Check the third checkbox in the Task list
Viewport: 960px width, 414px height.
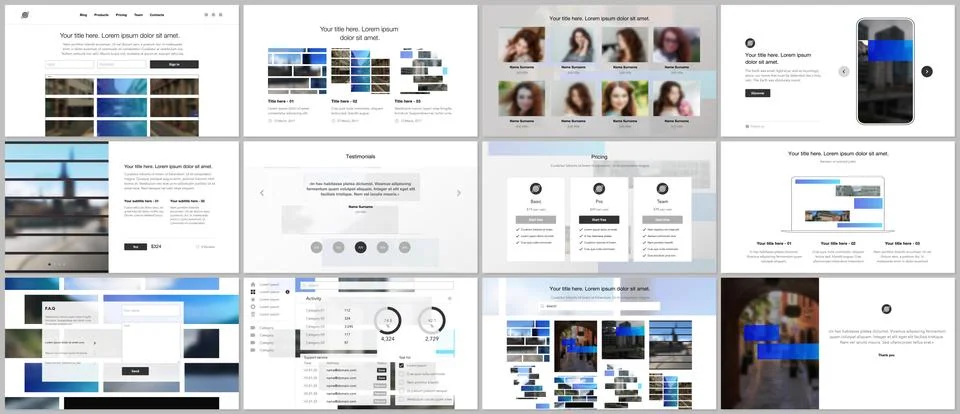(402, 382)
